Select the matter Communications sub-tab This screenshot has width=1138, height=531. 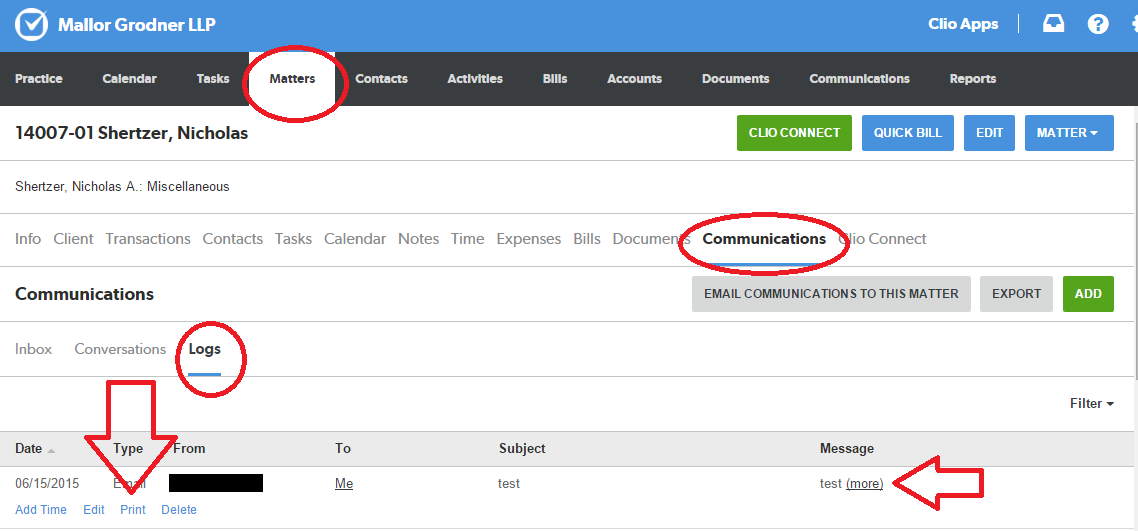pyautogui.click(x=764, y=239)
